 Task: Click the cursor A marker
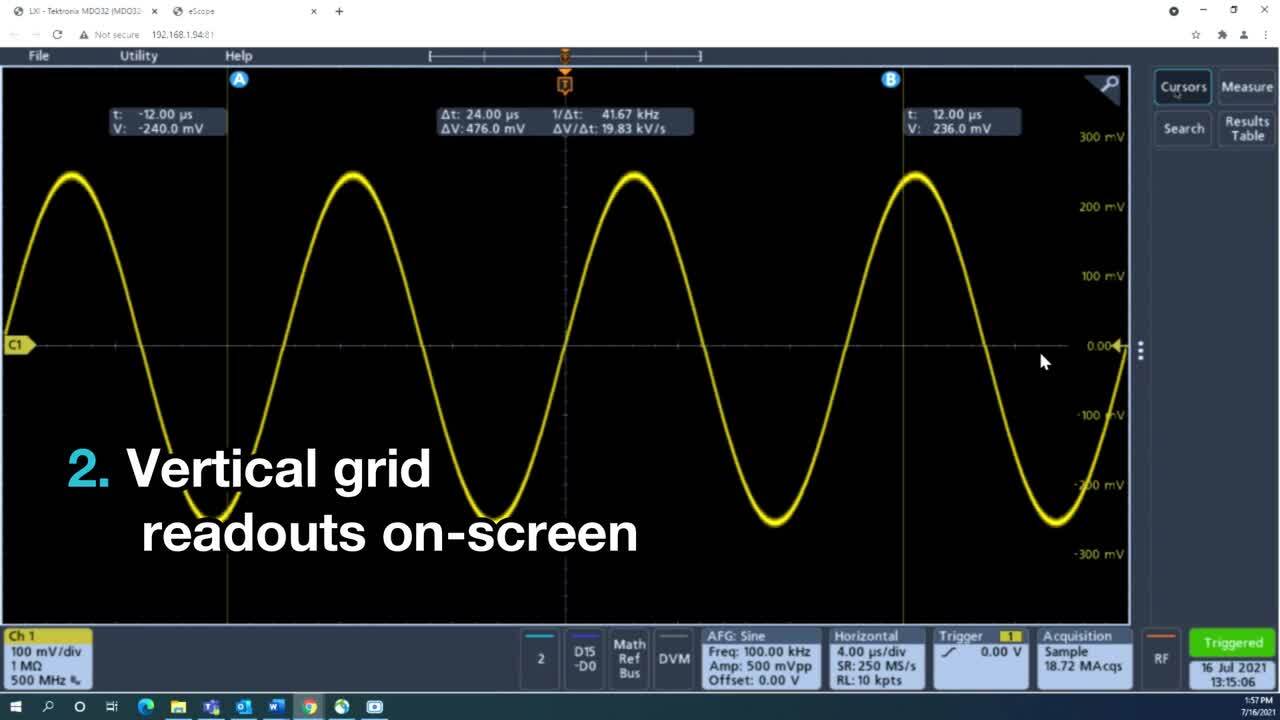pos(238,79)
